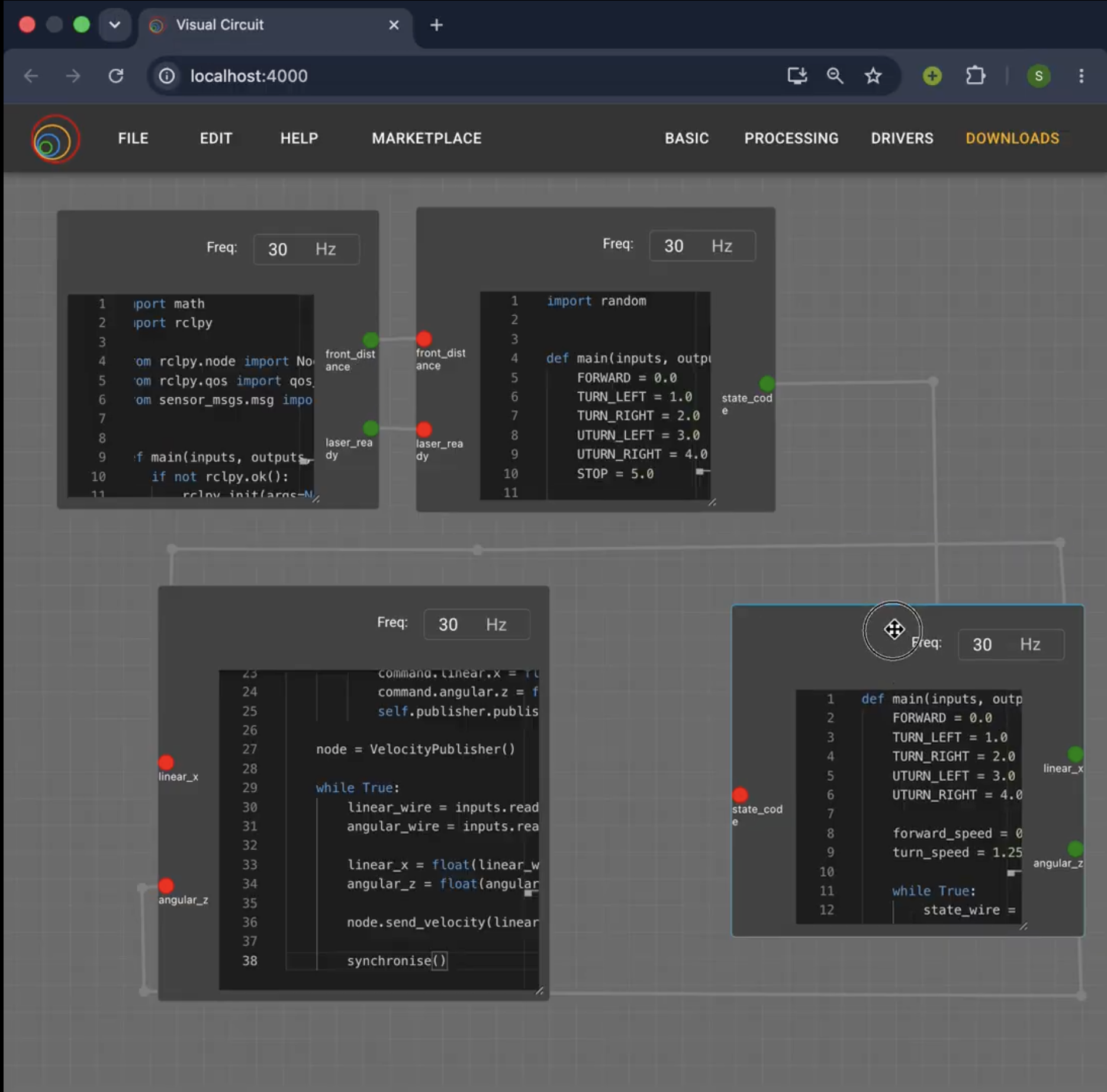This screenshot has width=1107, height=1092.
Task: Open the DOWNLOADS menu
Action: 1012,139
